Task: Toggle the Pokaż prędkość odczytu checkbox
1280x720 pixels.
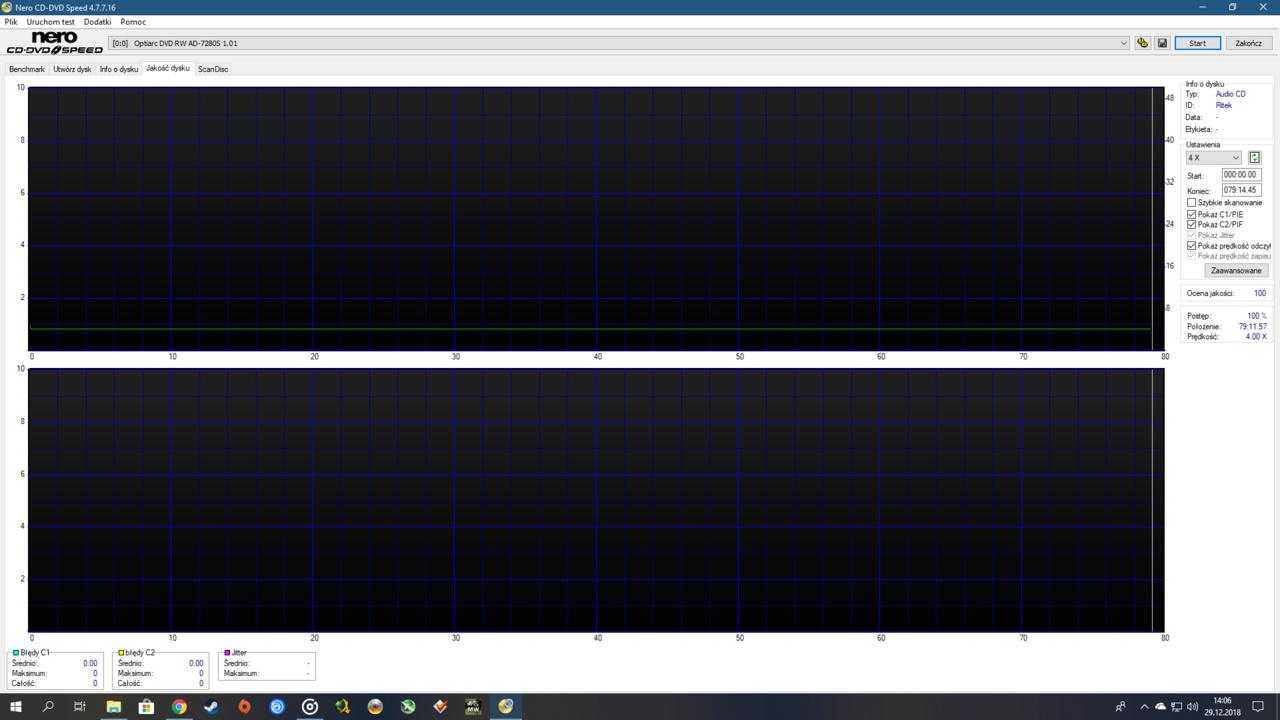Action: tap(1191, 246)
